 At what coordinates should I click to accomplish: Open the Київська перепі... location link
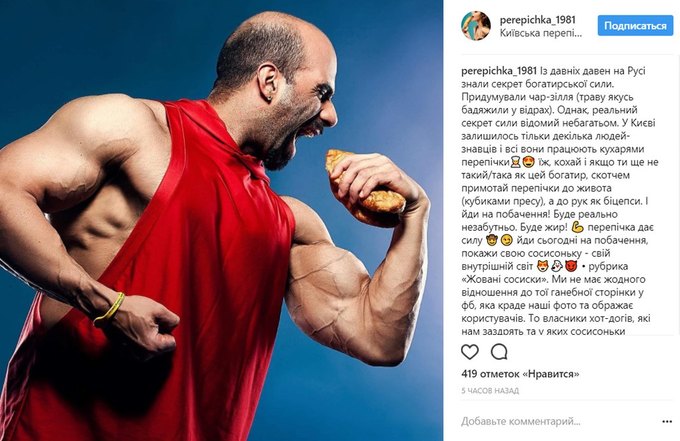(x=541, y=33)
